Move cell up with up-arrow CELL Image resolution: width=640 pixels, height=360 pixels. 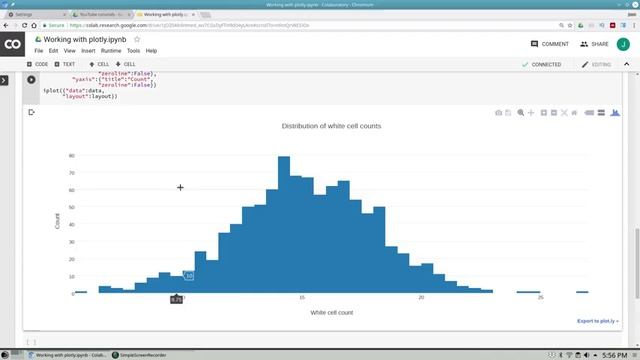(x=99, y=64)
